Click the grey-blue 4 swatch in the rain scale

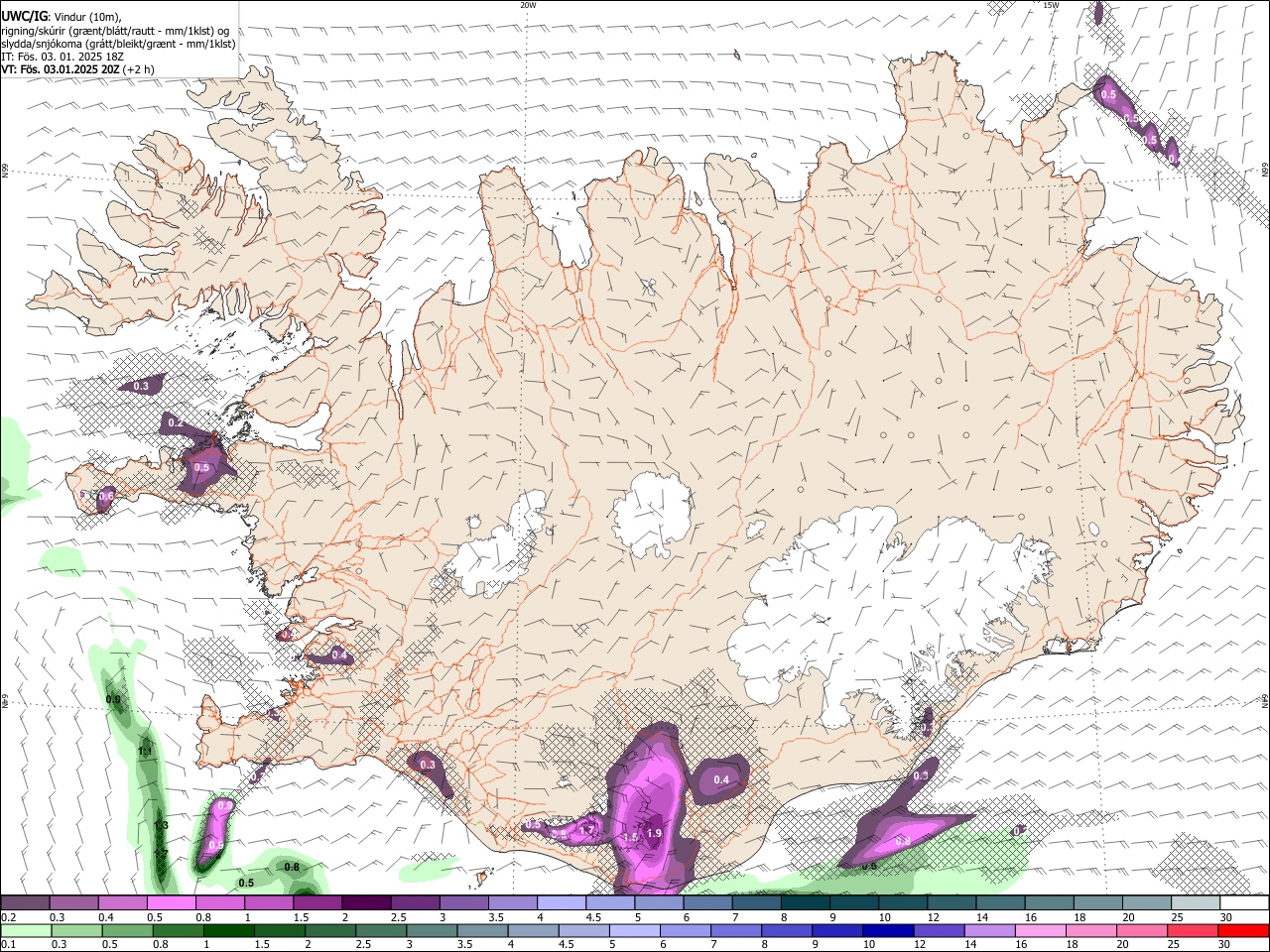point(533,930)
